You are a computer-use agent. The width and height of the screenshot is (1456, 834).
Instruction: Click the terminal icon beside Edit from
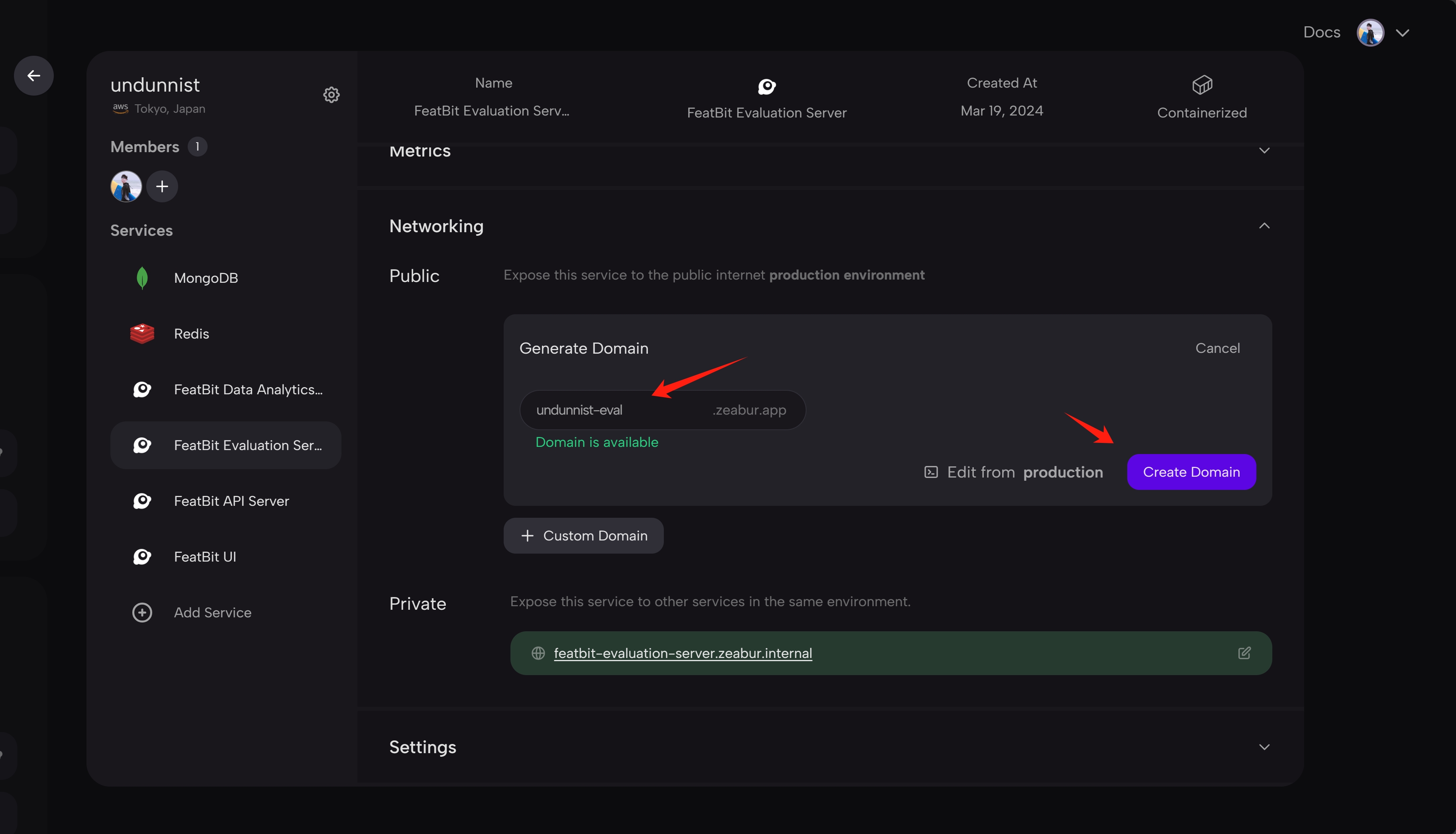click(x=931, y=472)
